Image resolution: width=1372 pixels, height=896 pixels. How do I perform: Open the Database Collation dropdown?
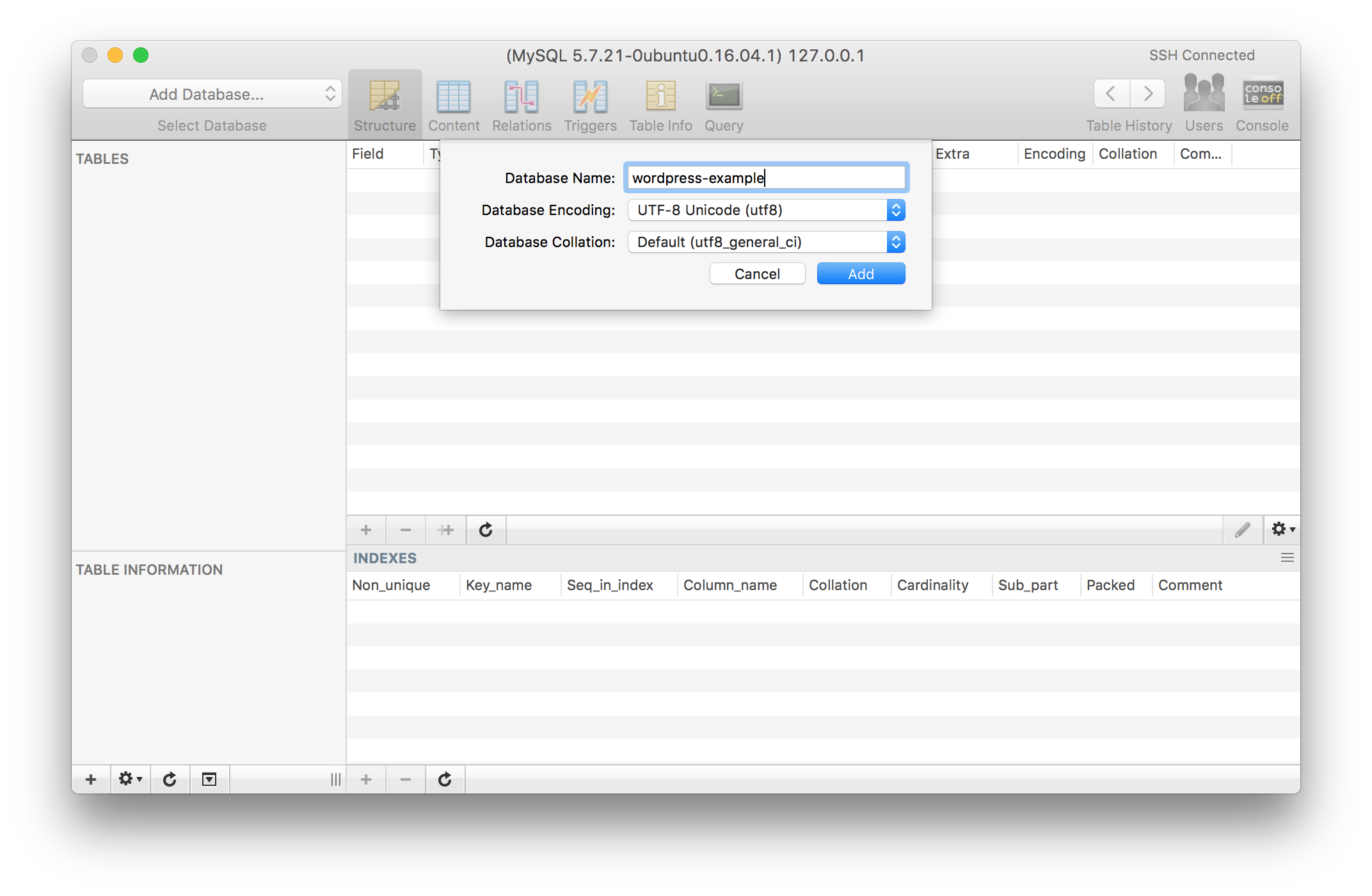(x=766, y=242)
